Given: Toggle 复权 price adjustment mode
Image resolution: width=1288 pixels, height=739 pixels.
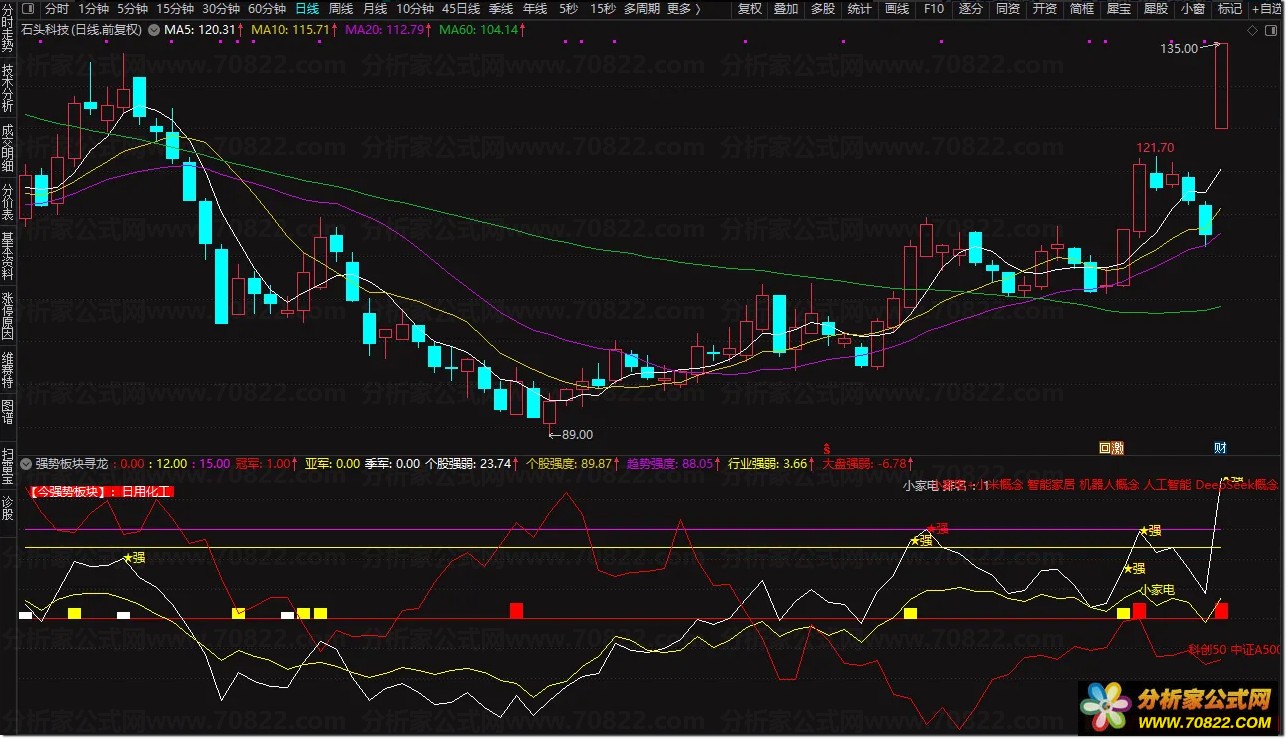Looking at the screenshot, I should pyautogui.click(x=749, y=8).
